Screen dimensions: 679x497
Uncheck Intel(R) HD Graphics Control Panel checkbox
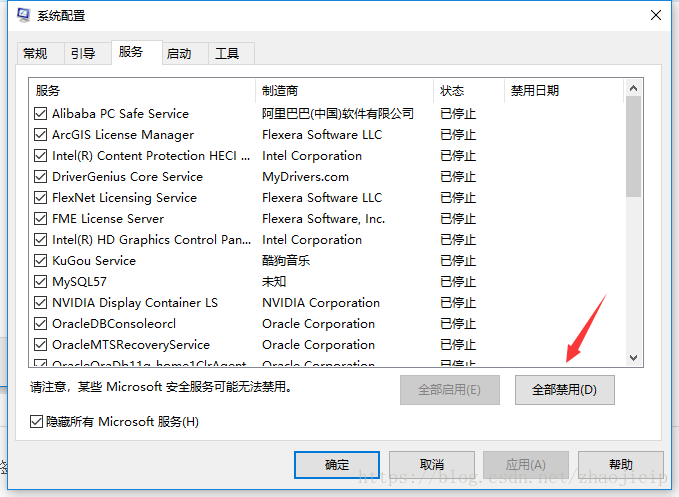click(40, 239)
